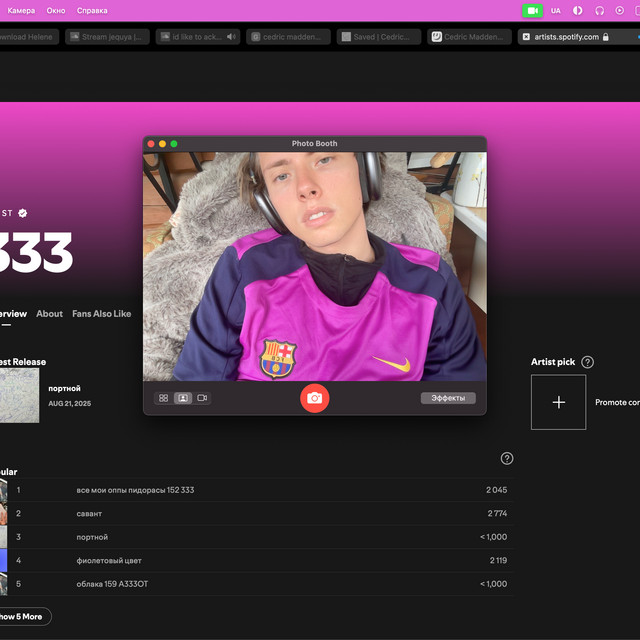The image size is (640, 640).
Task: Open the headphones icon in menu bar
Action: (599, 10)
